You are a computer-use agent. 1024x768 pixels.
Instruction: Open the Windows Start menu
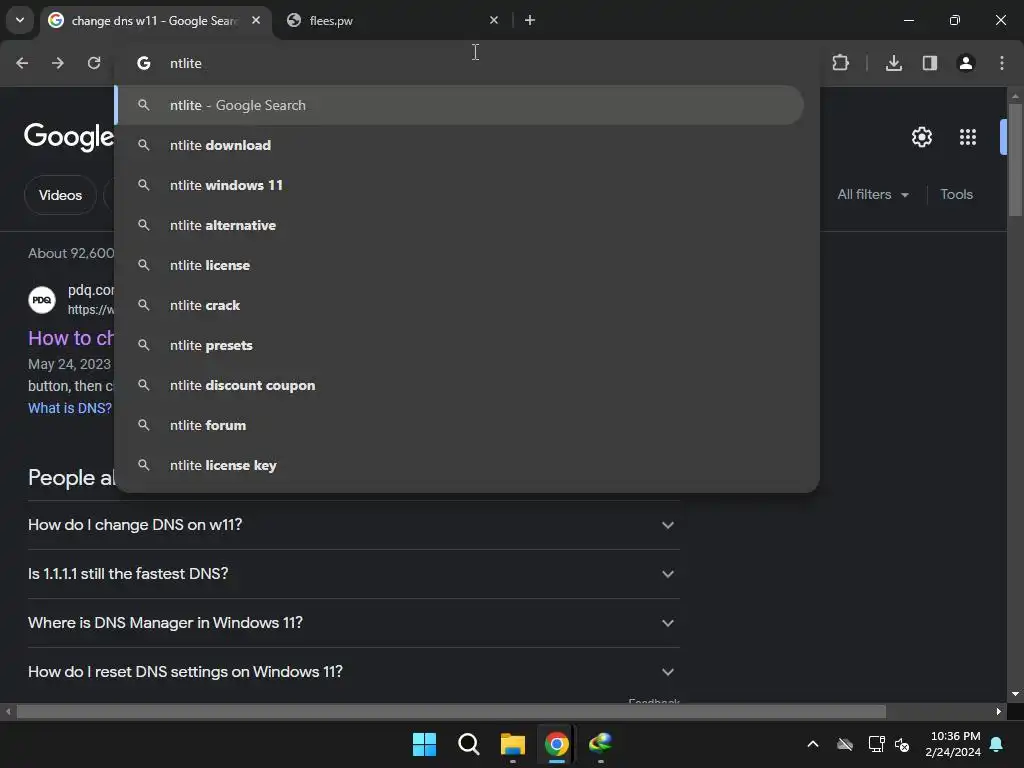pyautogui.click(x=424, y=744)
